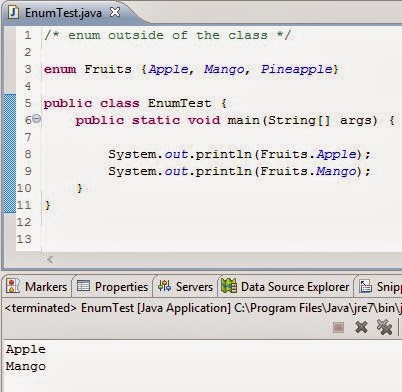This screenshot has height=392, width=402.
Task: Click 'Pineapple' in the enum declaration
Action: [x=297, y=69]
